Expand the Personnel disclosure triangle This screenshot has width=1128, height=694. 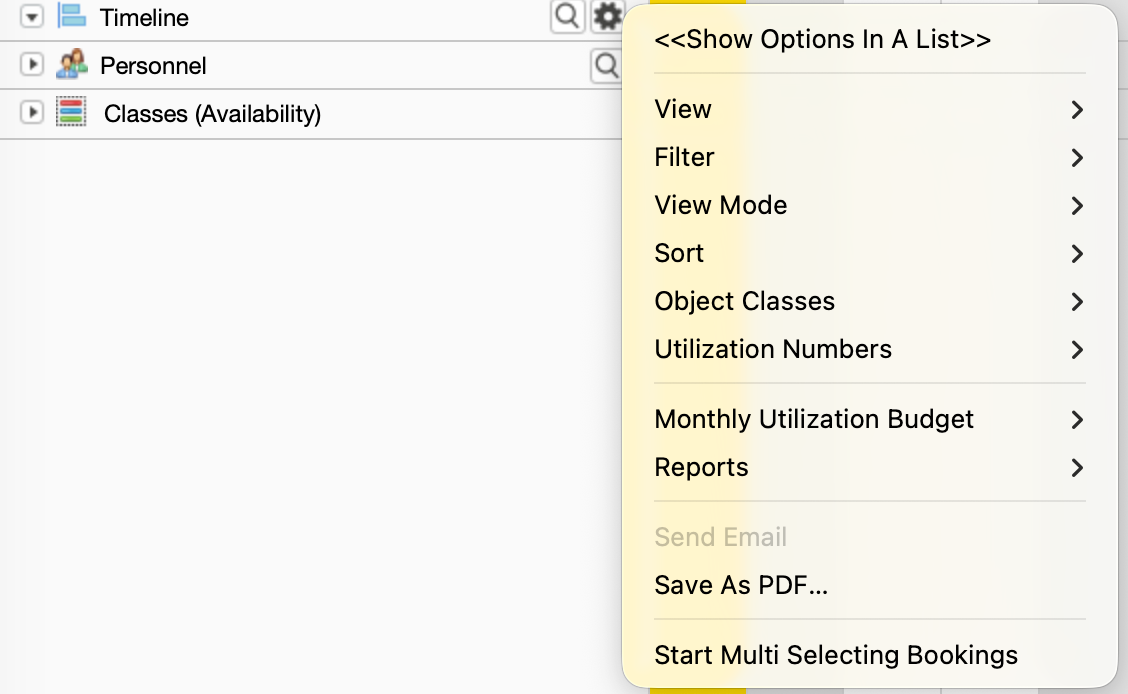(32, 65)
